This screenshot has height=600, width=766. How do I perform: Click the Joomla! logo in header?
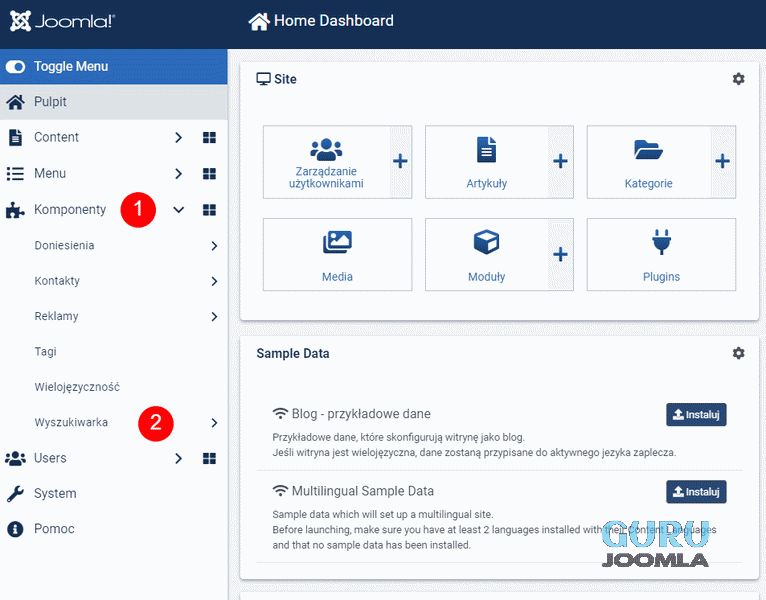[x=63, y=21]
